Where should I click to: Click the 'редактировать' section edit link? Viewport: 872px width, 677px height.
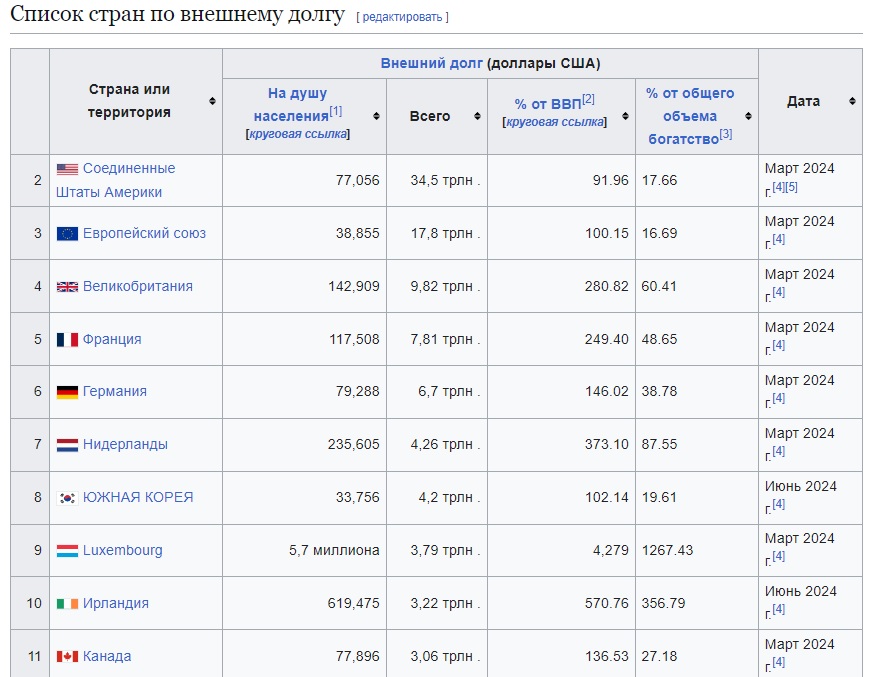402,18
